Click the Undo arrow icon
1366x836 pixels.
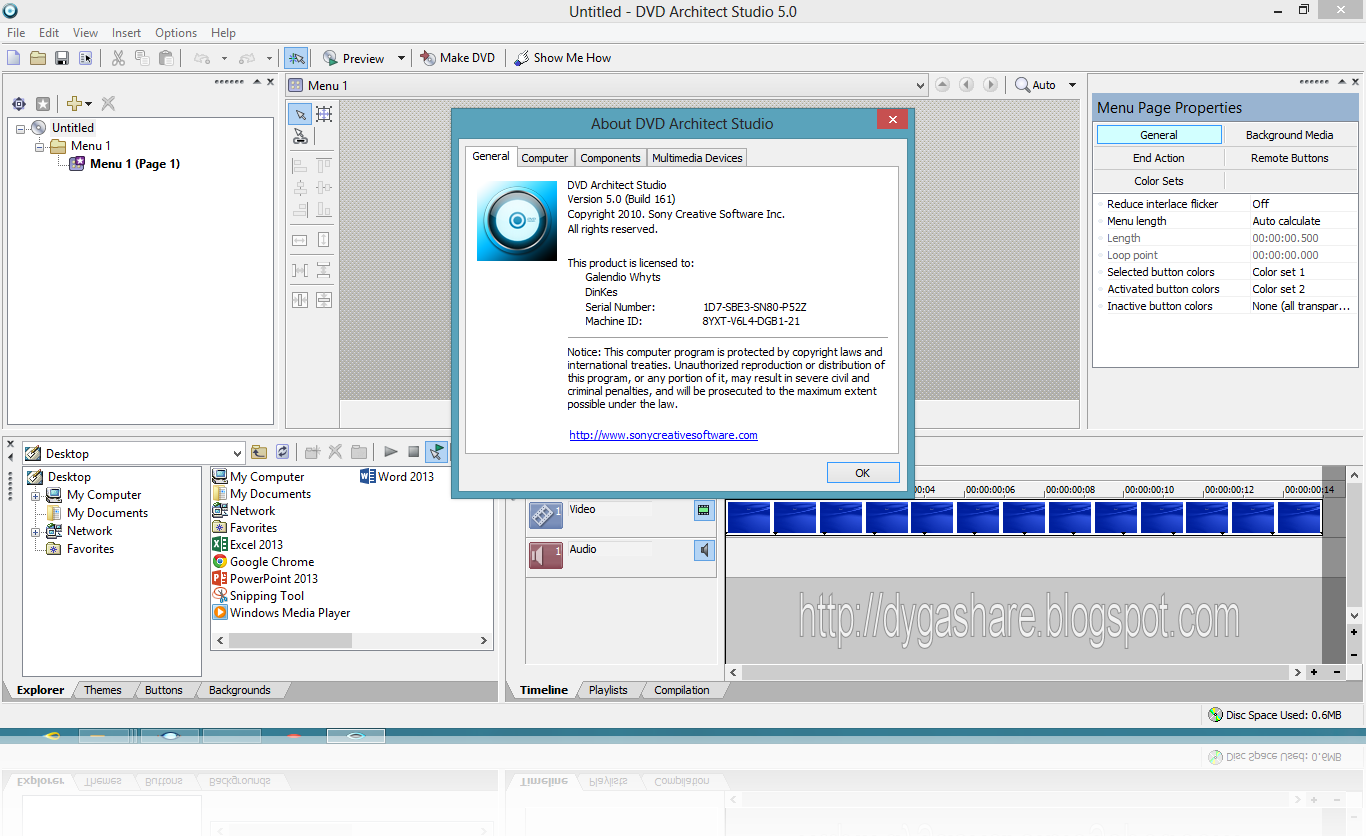coord(202,58)
